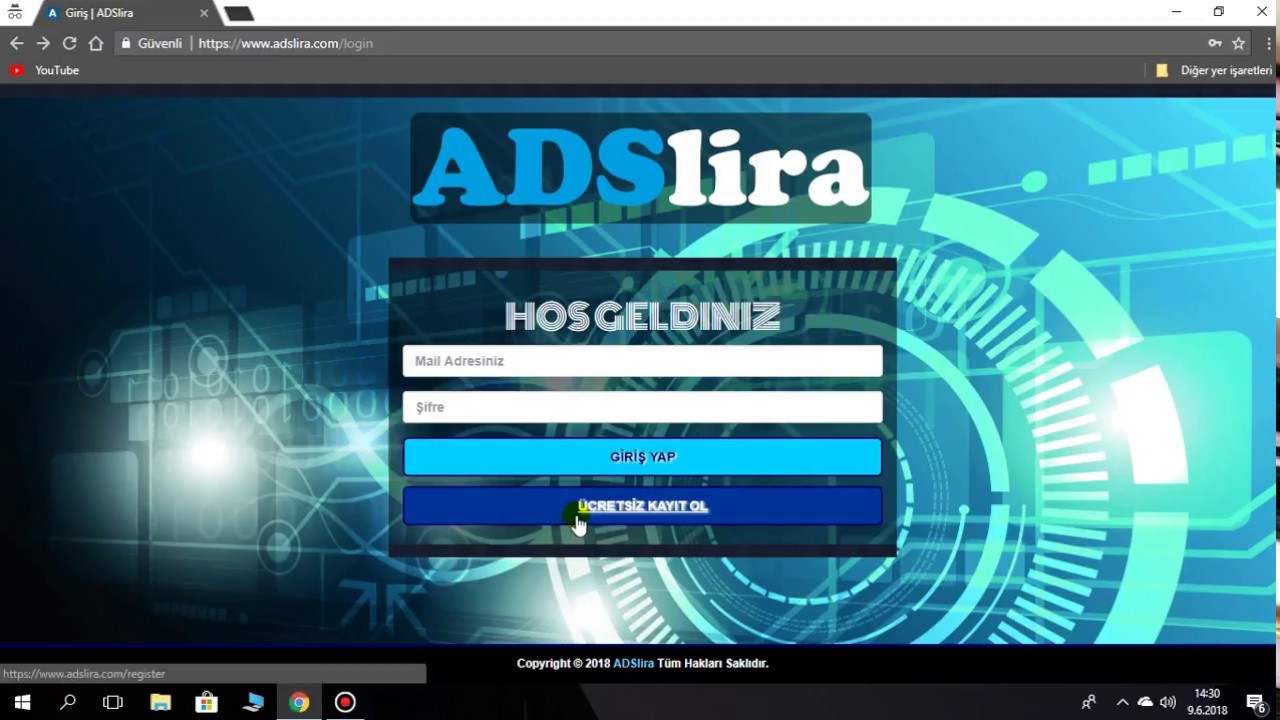Screen dimensions: 1280x720
Task: Show hidden system tray icons
Action: [1122, 702]
